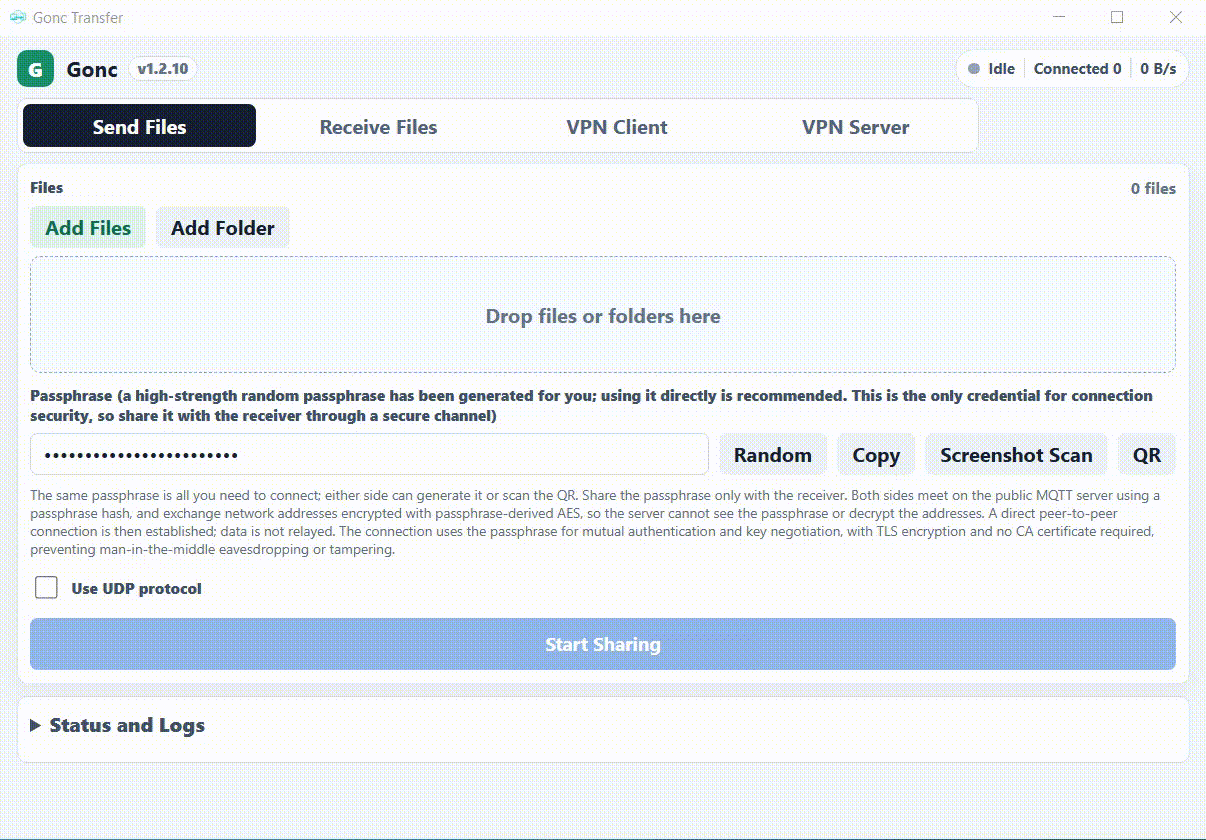Click the Idle status label

(x=1001, y=69)
